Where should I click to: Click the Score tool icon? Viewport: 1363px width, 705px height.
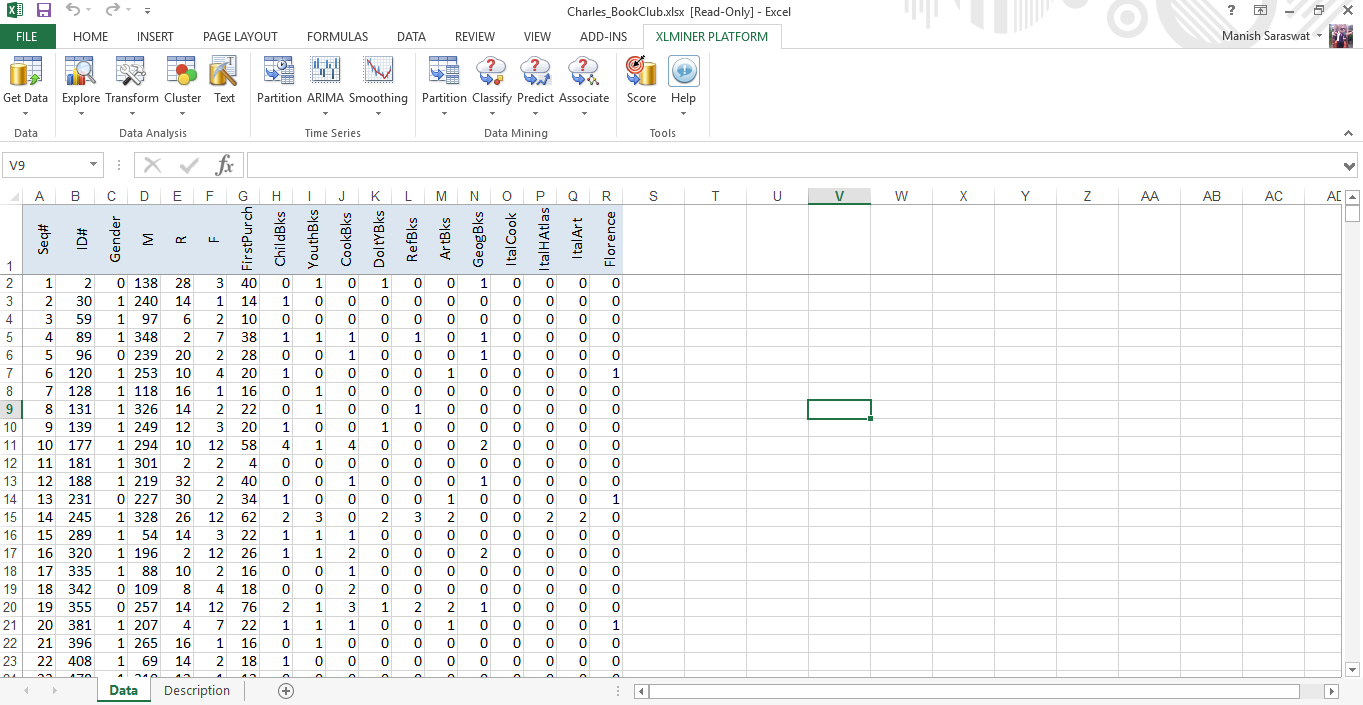pyautogui.click(x=641, y=73)
